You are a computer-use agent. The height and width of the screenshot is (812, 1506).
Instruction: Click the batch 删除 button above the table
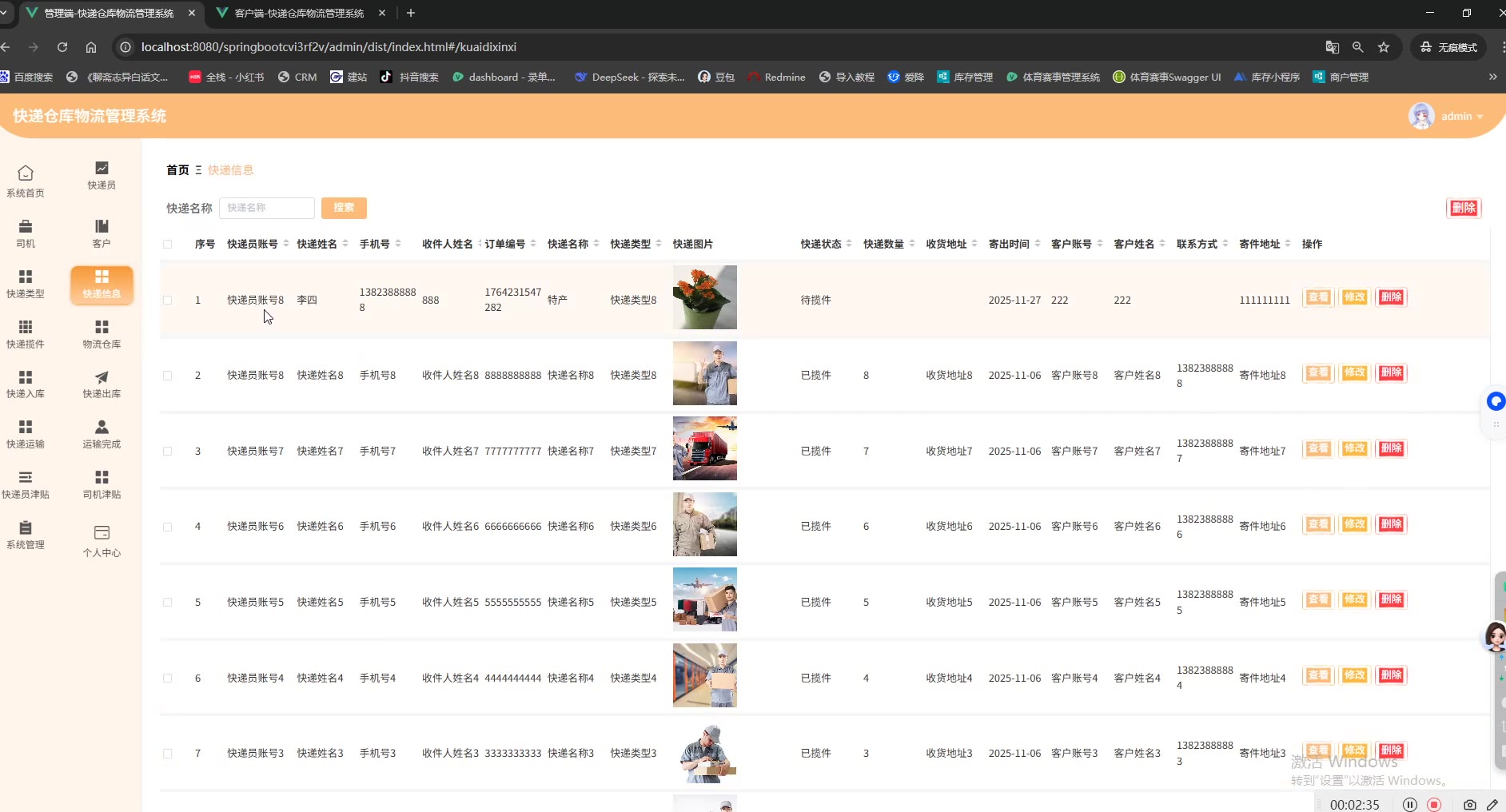click(x=1464, y=208)
